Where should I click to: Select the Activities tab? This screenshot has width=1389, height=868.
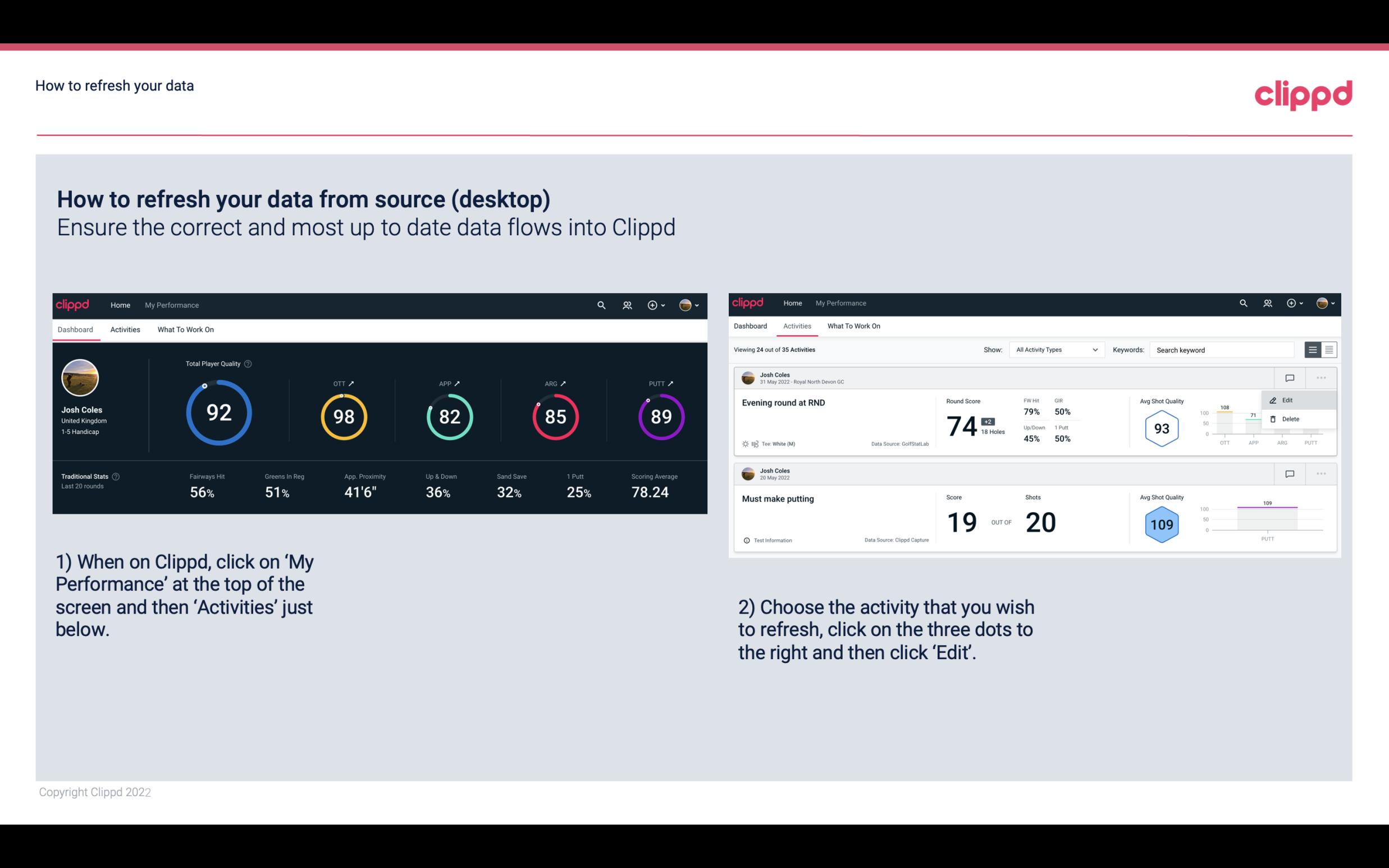click(125, 328)
